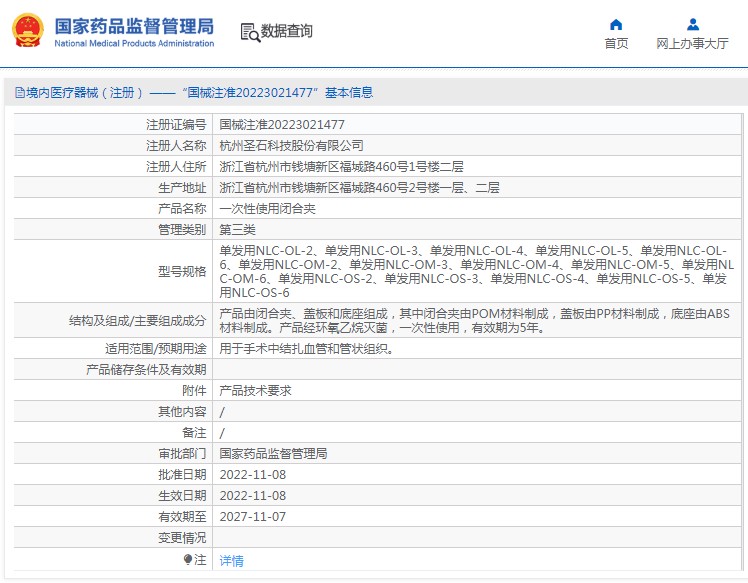
Task: Click the 国家药品监督管理局 approval department value
Action: (x=273, y=454)
